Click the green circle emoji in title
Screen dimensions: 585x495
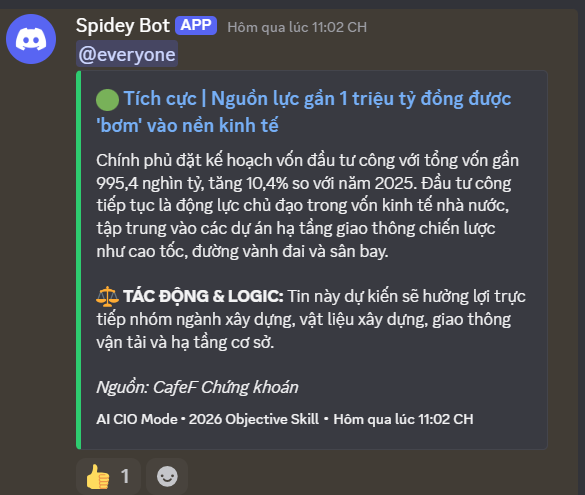(107, 100)
